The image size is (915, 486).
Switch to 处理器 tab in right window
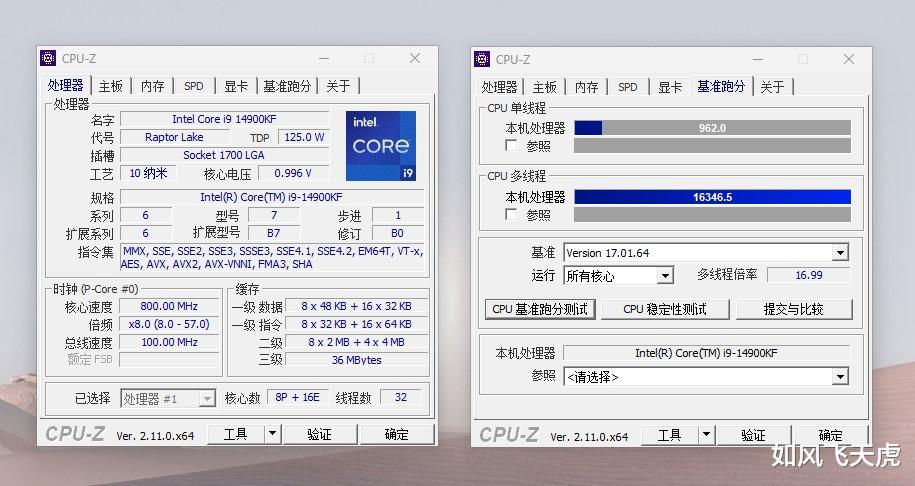pos(500,87)
